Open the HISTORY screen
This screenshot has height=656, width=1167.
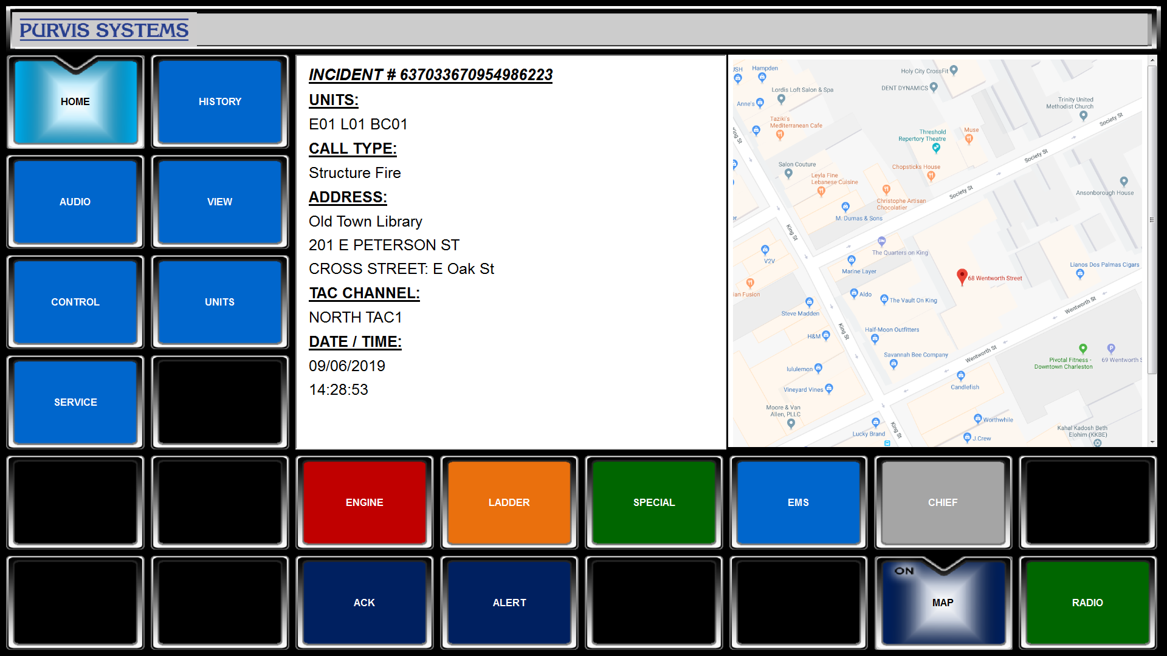220,101
